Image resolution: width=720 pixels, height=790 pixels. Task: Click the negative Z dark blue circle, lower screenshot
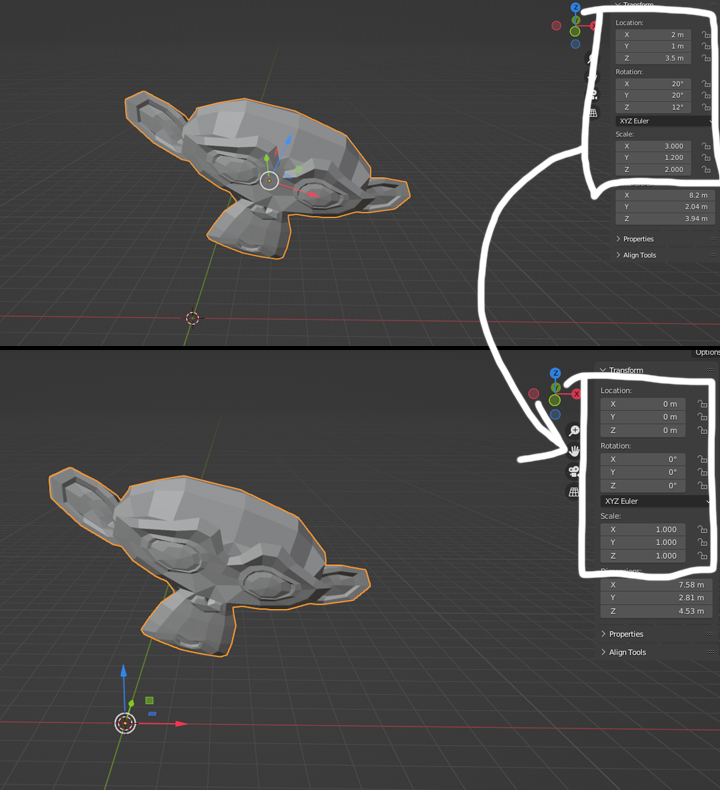[x=555, y=414]
